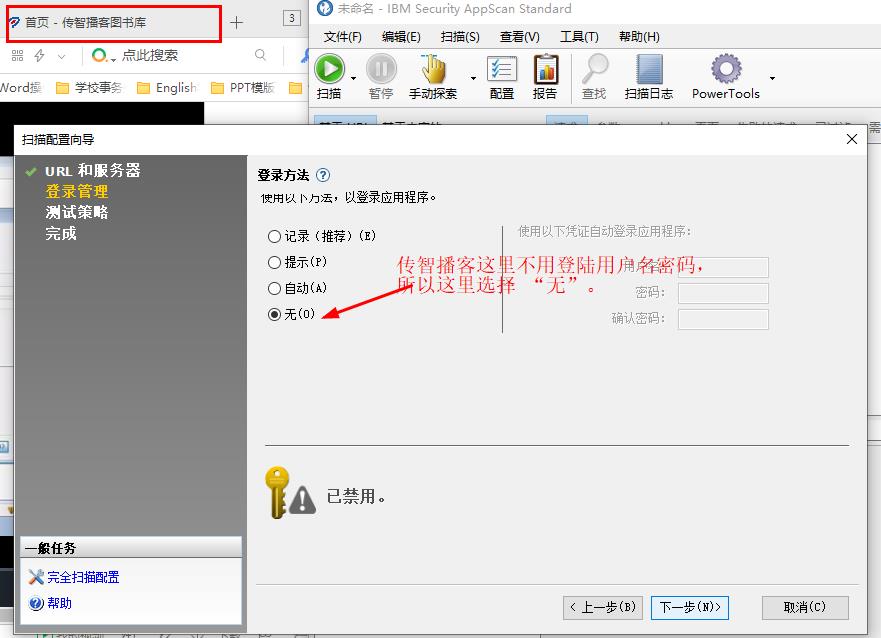This screenshot has width=881, height=638.
Task: Click the browser lightning bolt icon
Action: [39, 55]
